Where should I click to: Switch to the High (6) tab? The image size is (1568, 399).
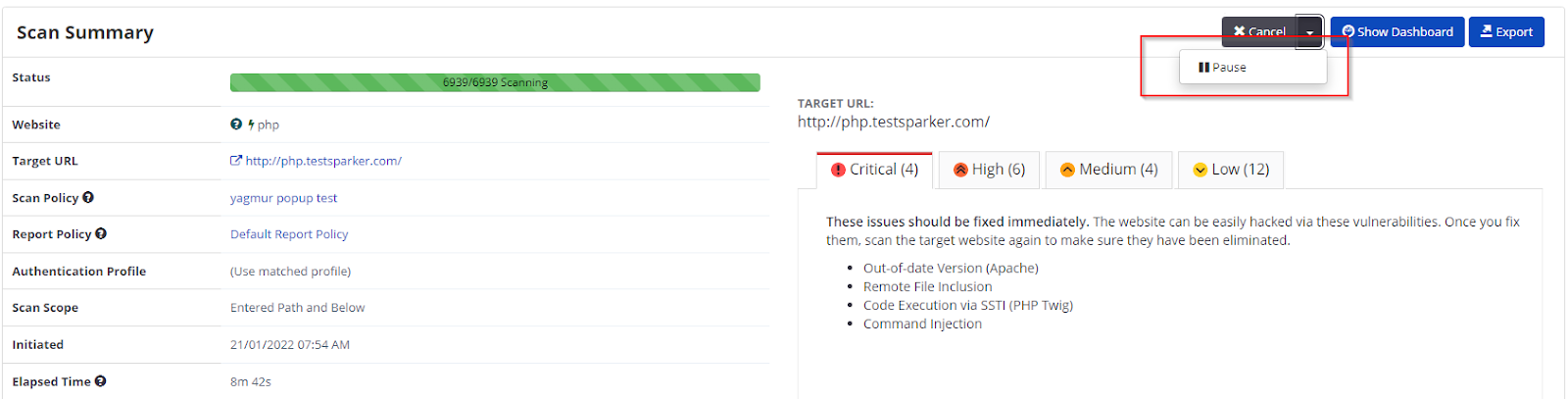[x=990, y=170]
